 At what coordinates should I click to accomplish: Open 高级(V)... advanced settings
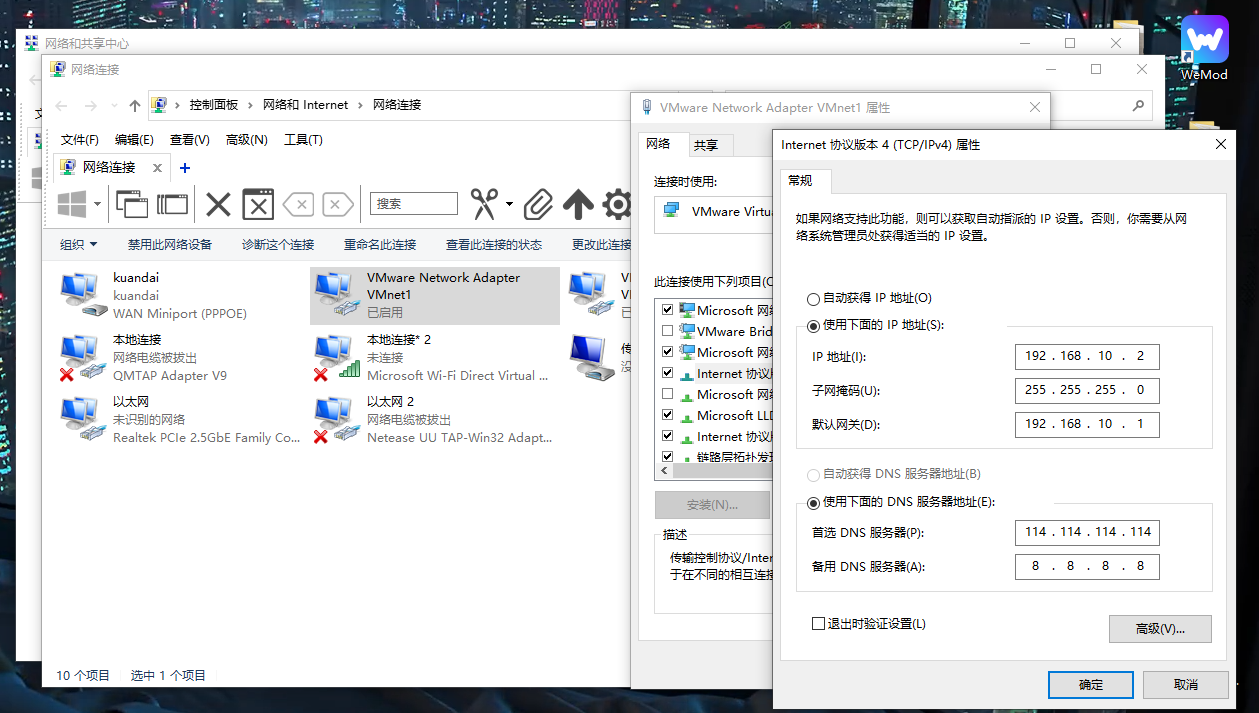(1160, 629)
